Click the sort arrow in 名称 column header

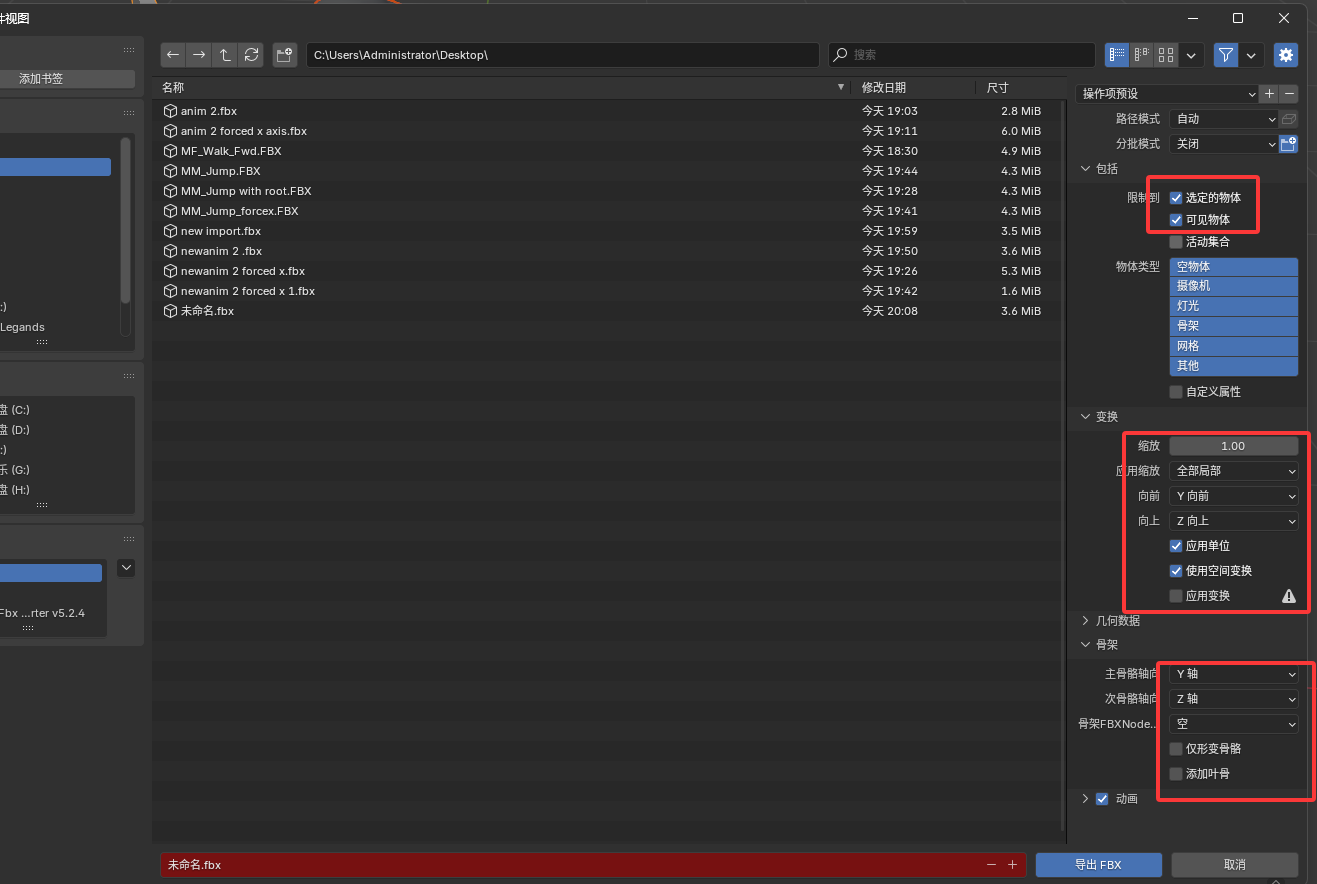click(840, 88)
